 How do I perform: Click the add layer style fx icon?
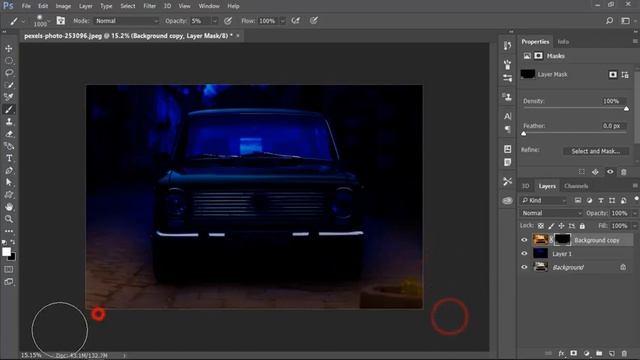click(x=561, y=353)
